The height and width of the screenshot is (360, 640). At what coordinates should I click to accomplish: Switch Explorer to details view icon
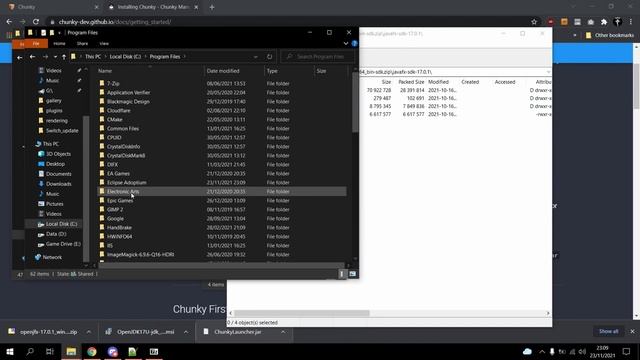pos(342,274)
